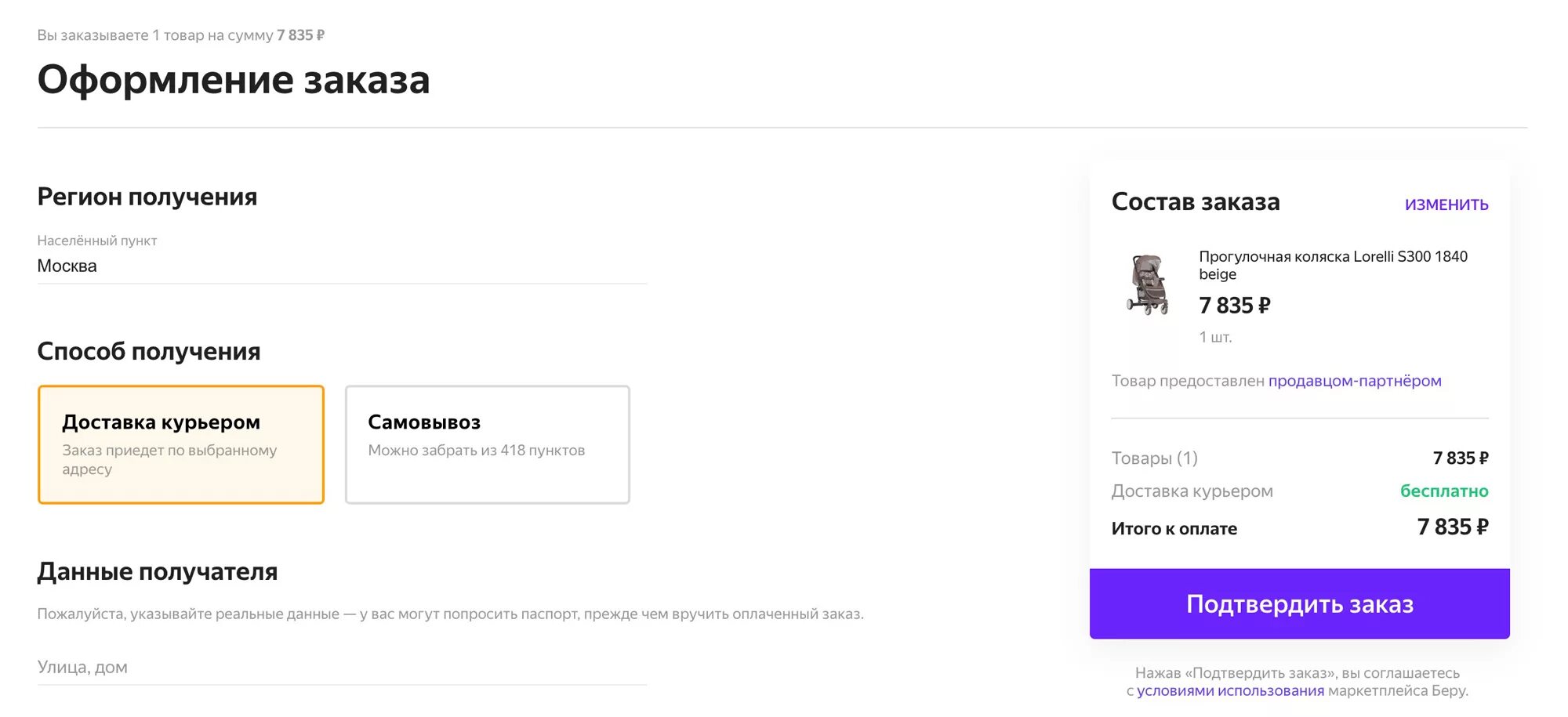Click the "1 шт." quantity label

click(x=1215, y=337)
